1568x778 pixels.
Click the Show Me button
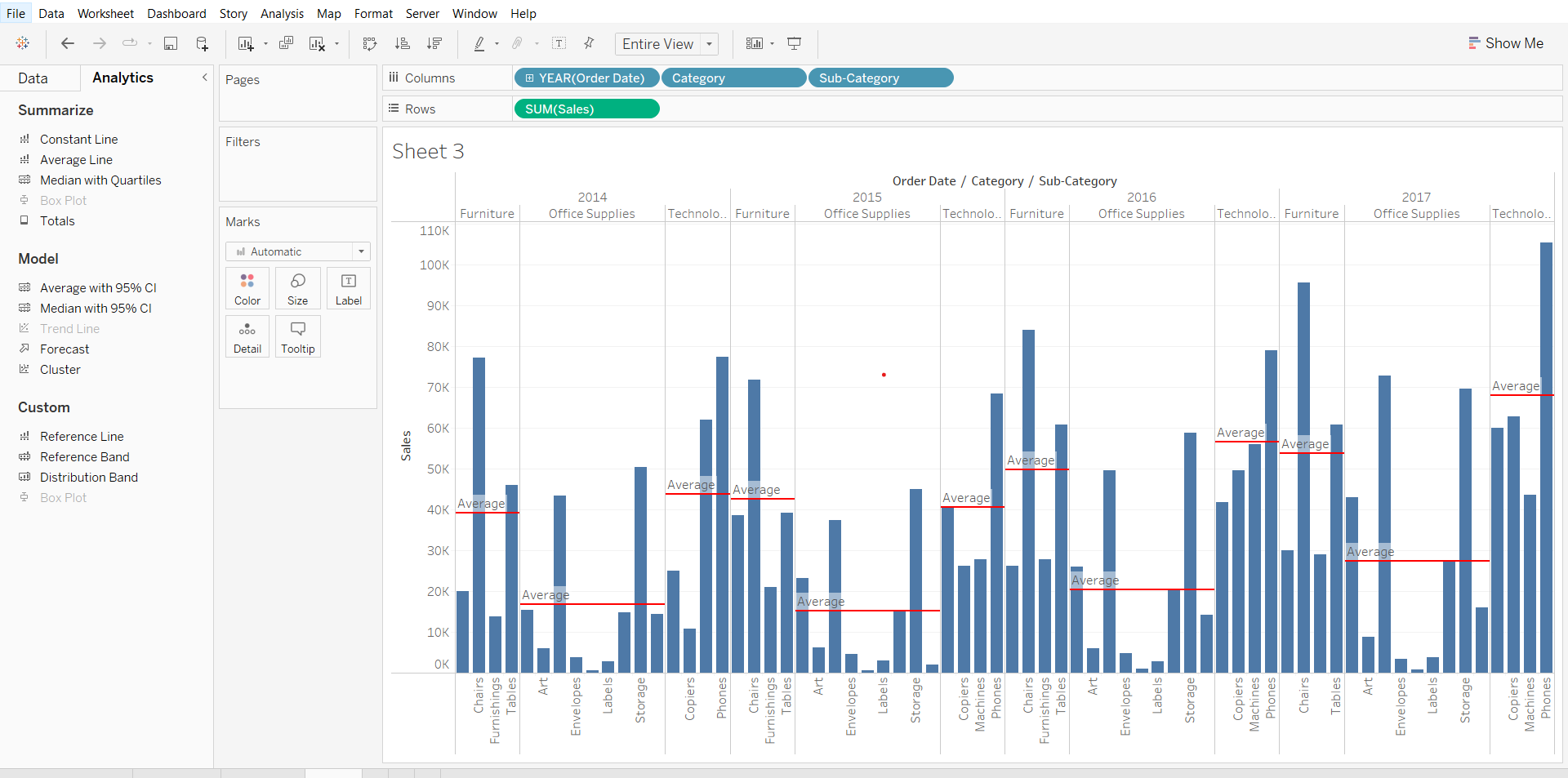tap(1505, 43)
